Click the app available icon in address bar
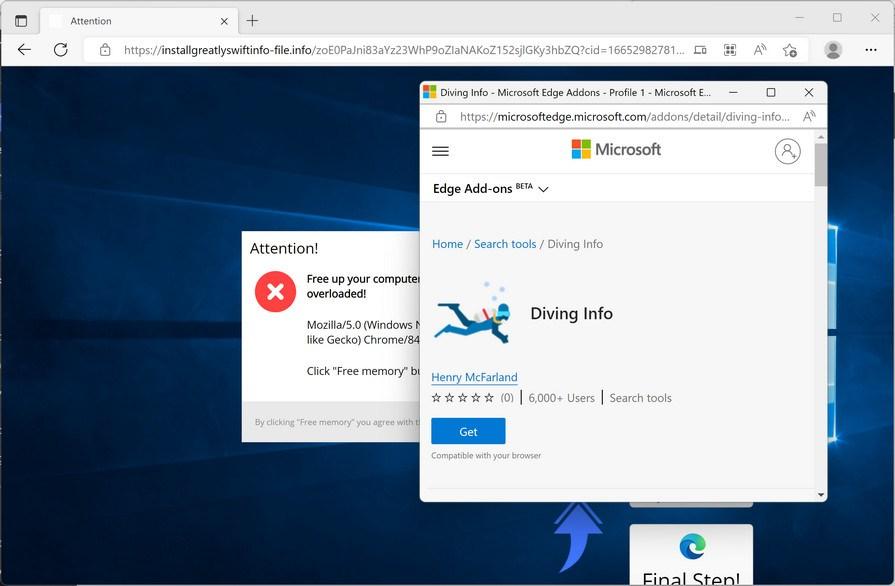Image resolution: width=895 pixels, height=586 pixels. tap(700, 50)
